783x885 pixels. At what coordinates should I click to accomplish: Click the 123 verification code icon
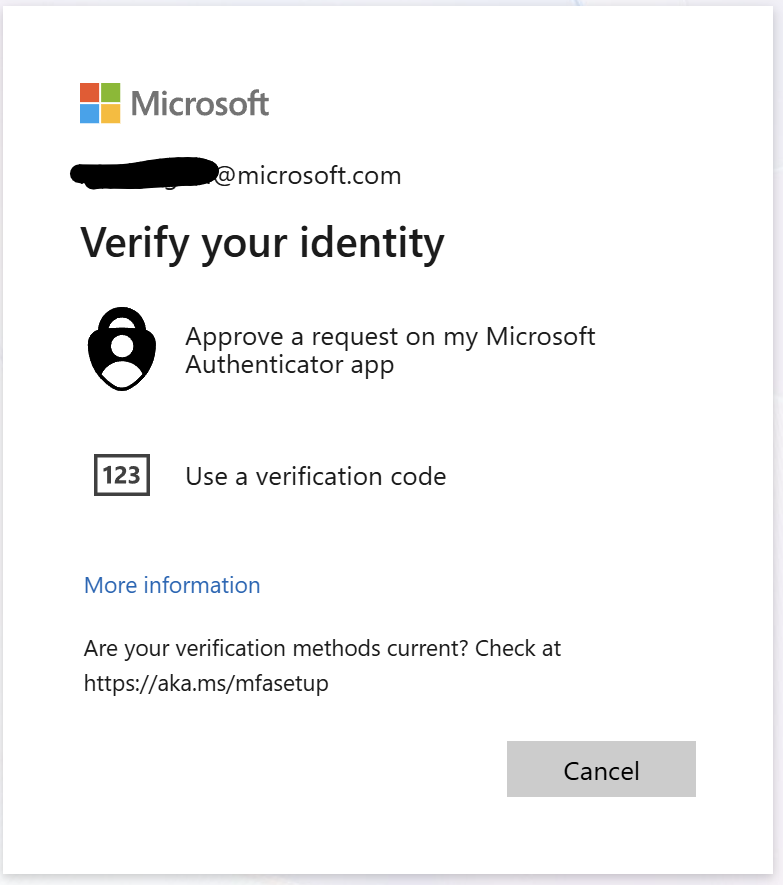[x=122, y=475]
